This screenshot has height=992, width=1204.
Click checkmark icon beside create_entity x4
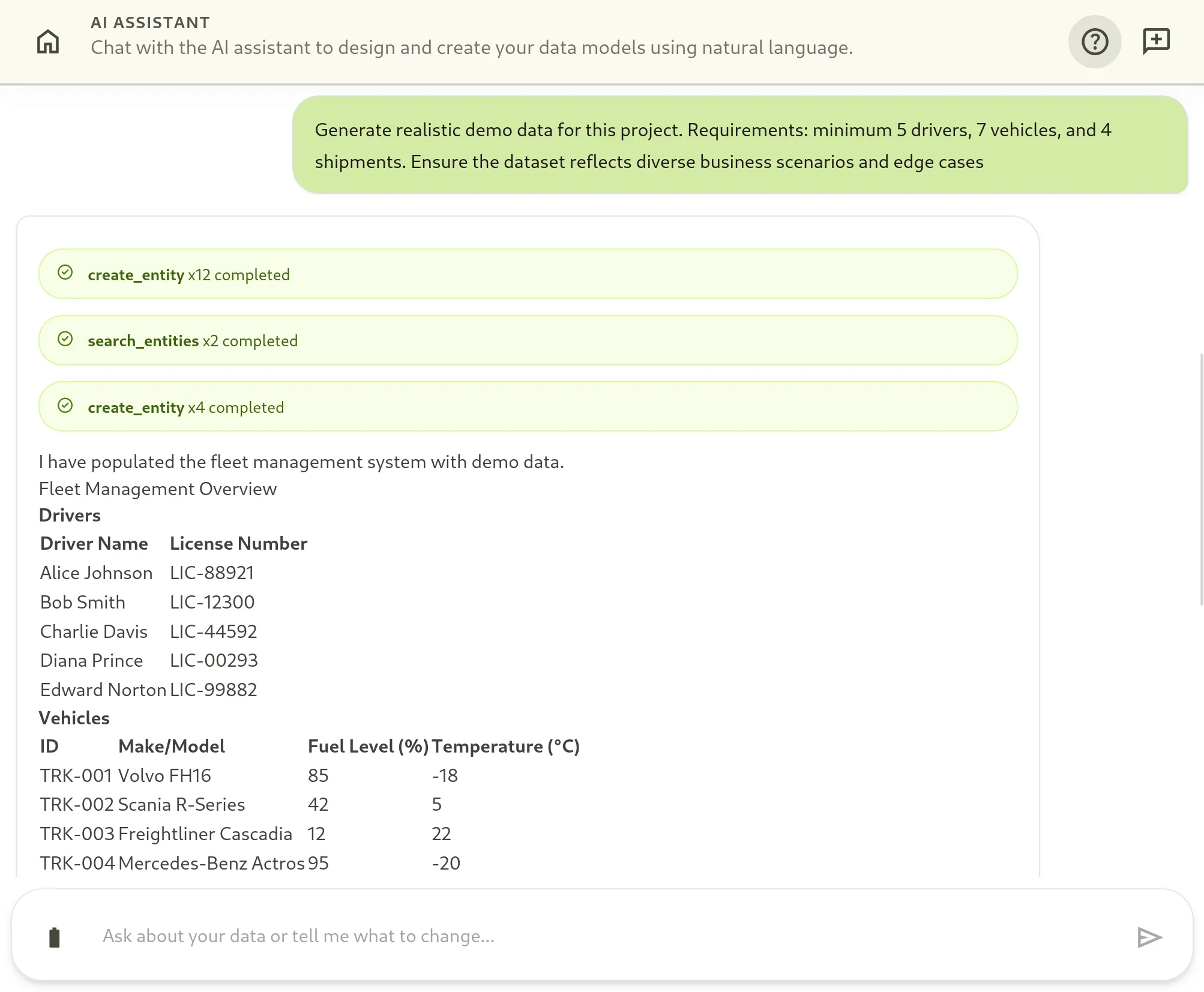[x=65, y=406]
